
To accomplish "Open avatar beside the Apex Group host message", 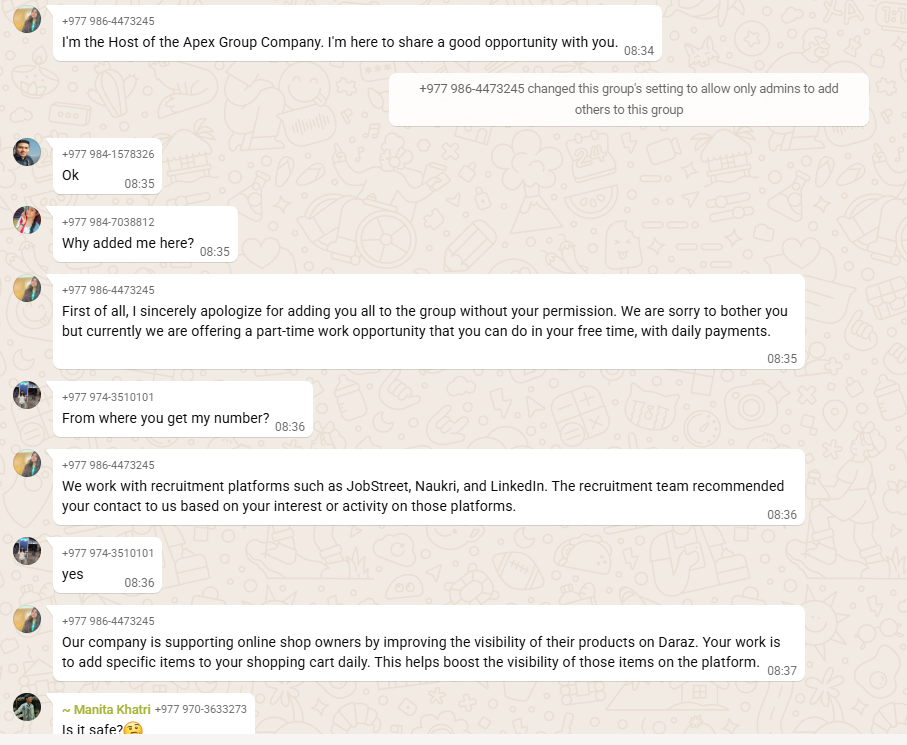I will pos(27,19).
